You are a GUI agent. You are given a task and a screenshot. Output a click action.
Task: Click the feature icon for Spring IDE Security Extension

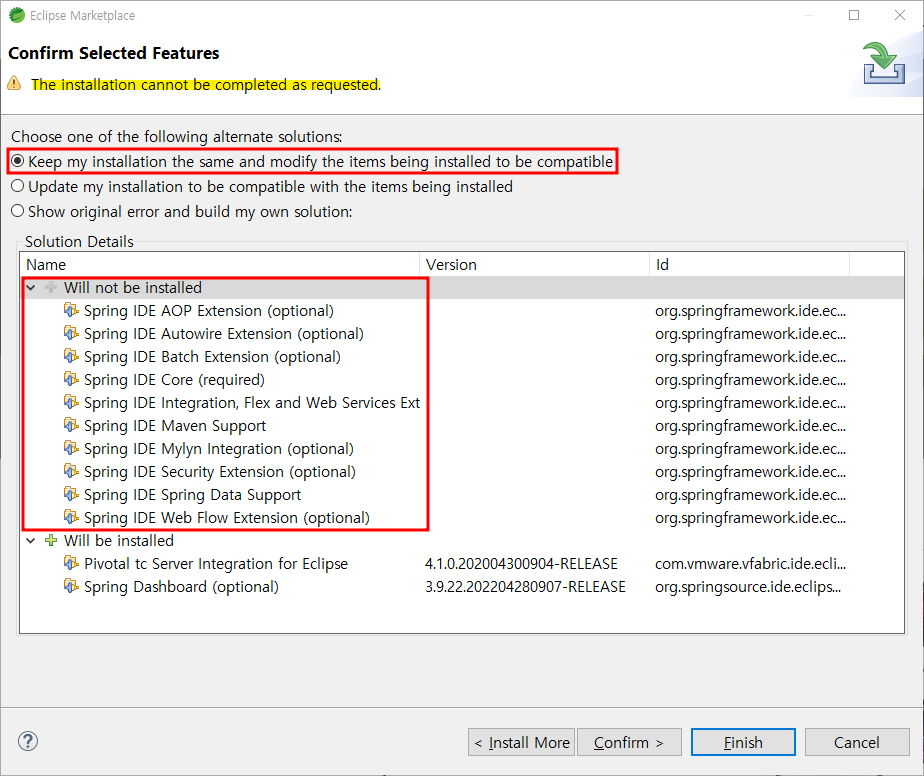(71, 471)
